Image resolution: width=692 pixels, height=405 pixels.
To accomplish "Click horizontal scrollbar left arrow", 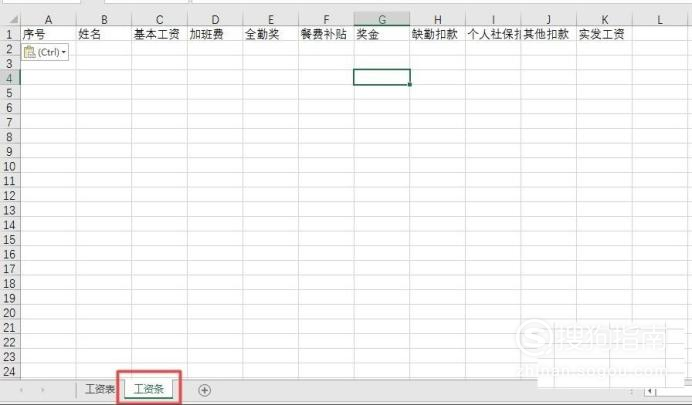I will pos(650,391).
